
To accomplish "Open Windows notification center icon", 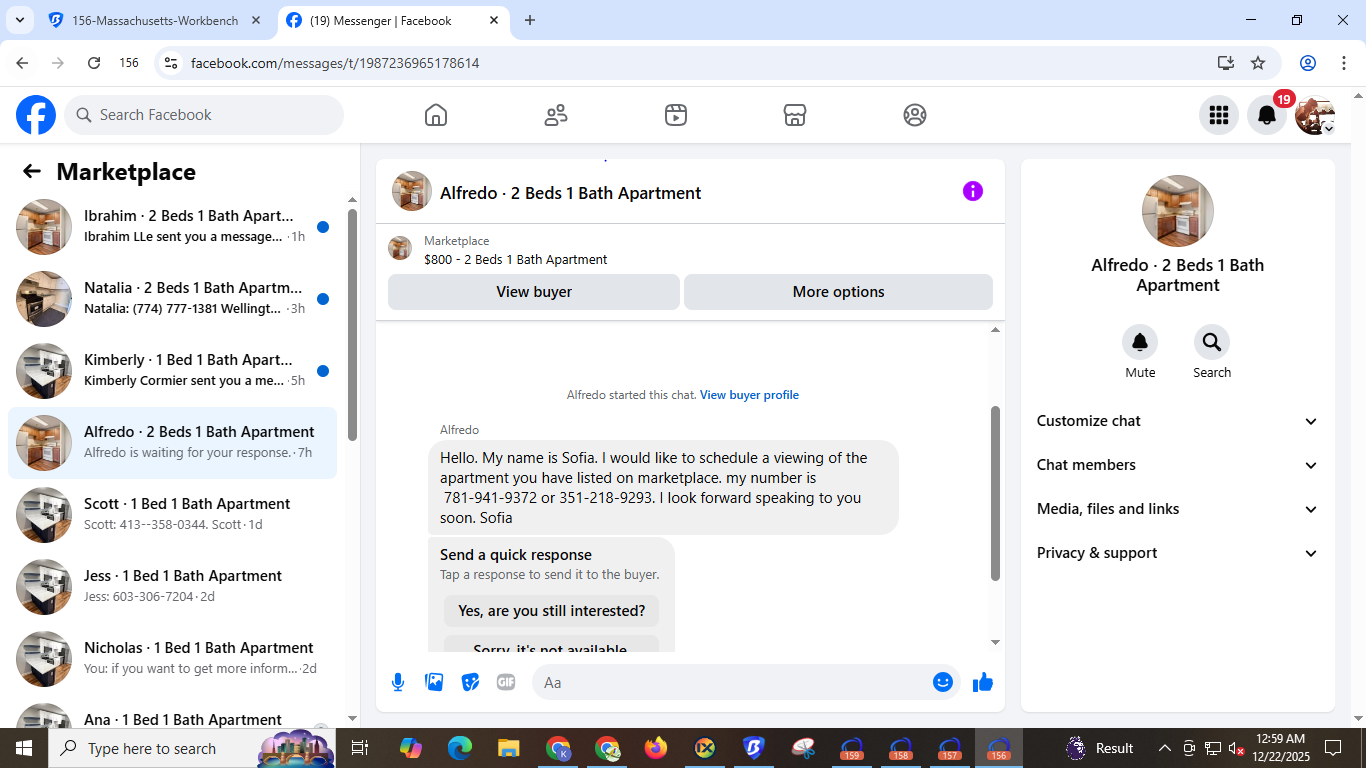I will point(1332,748).
